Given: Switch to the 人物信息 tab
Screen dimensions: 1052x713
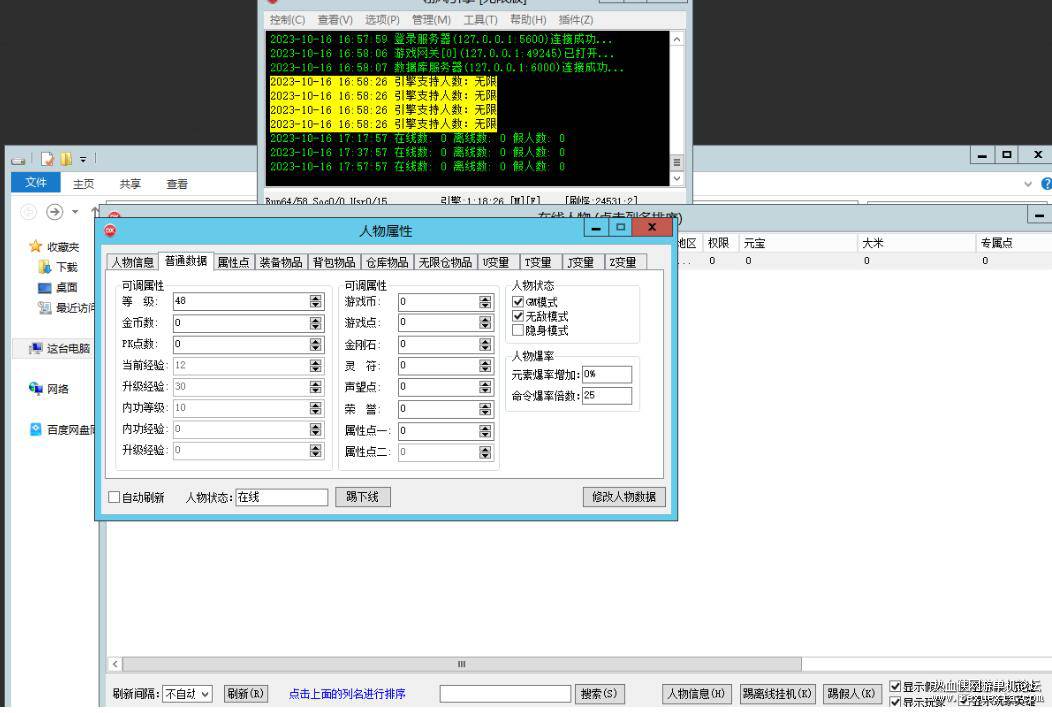Looking at the screenshot, I should coord(133,262).
